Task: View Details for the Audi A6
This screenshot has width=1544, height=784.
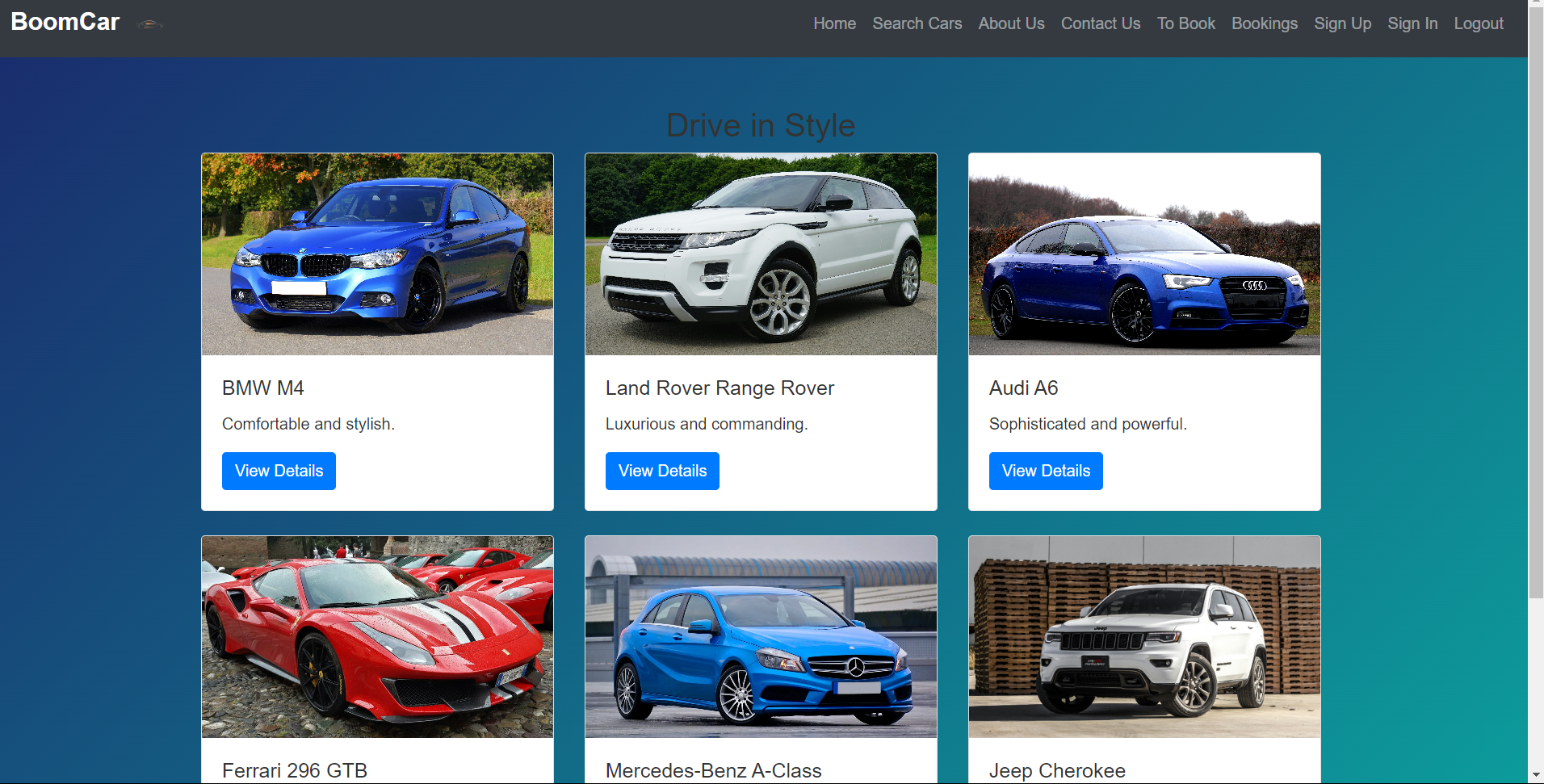Action: point(1046,471)
